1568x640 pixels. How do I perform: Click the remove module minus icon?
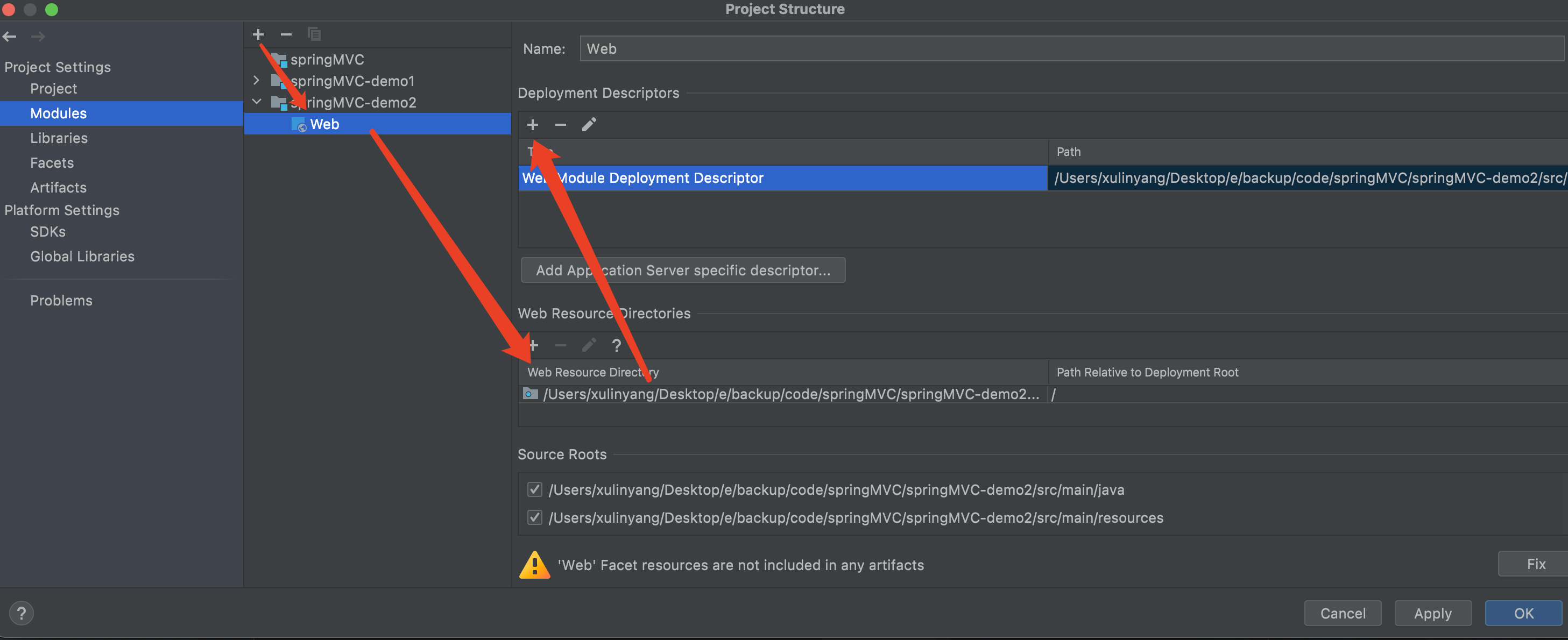click(286, 34)
